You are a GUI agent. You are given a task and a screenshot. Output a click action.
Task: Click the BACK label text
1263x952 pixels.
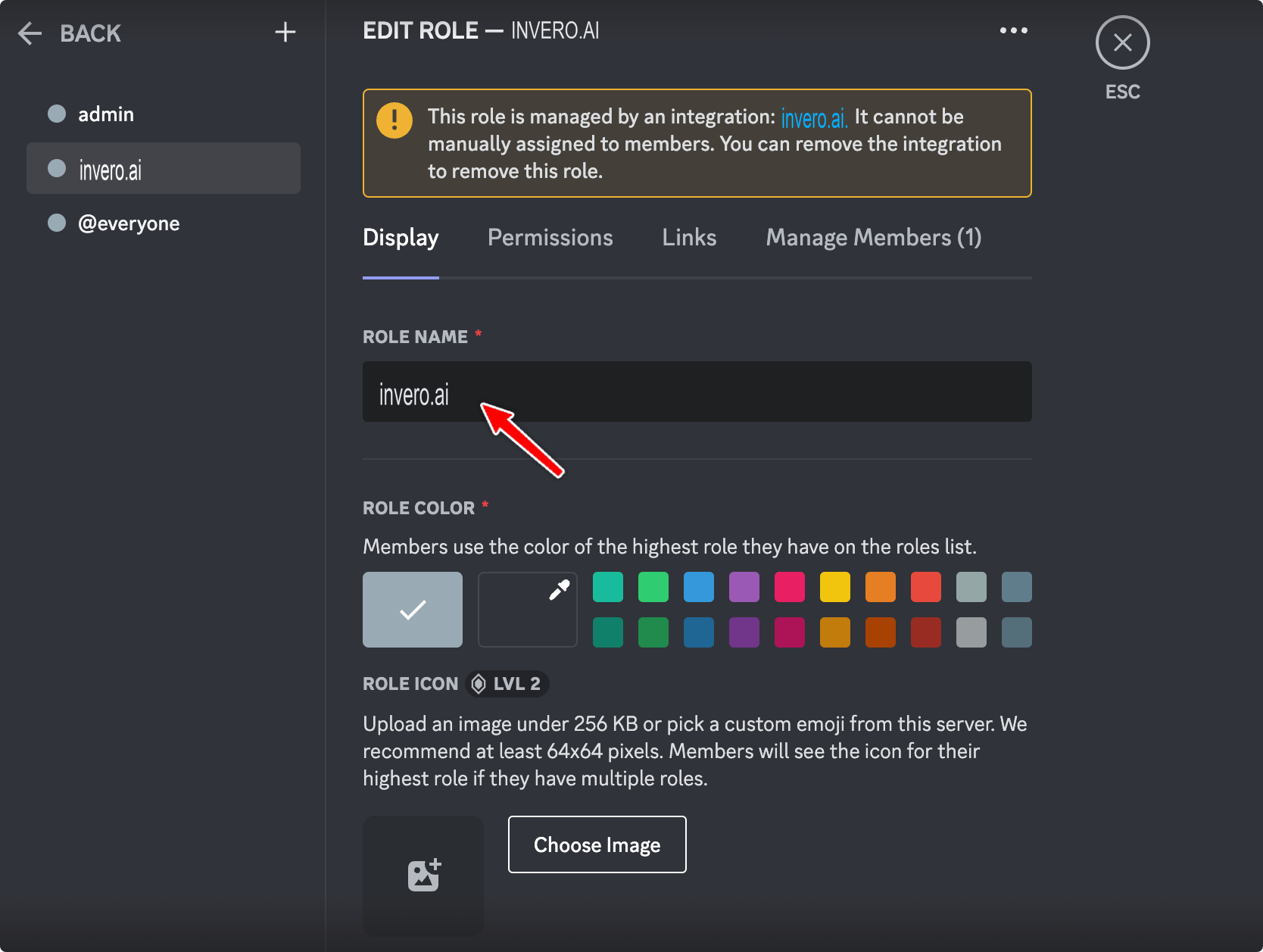pyautogui.click(x=90, y=33)
